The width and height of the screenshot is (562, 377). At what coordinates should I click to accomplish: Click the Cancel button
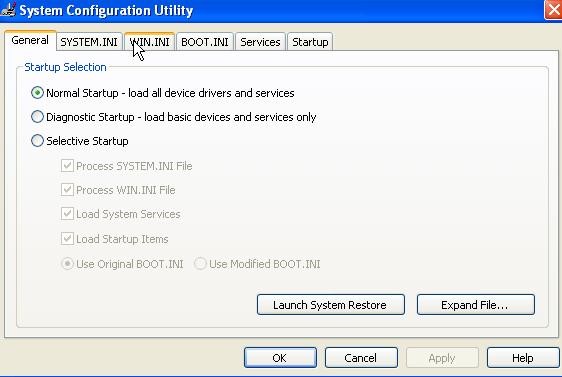[361, 357]
